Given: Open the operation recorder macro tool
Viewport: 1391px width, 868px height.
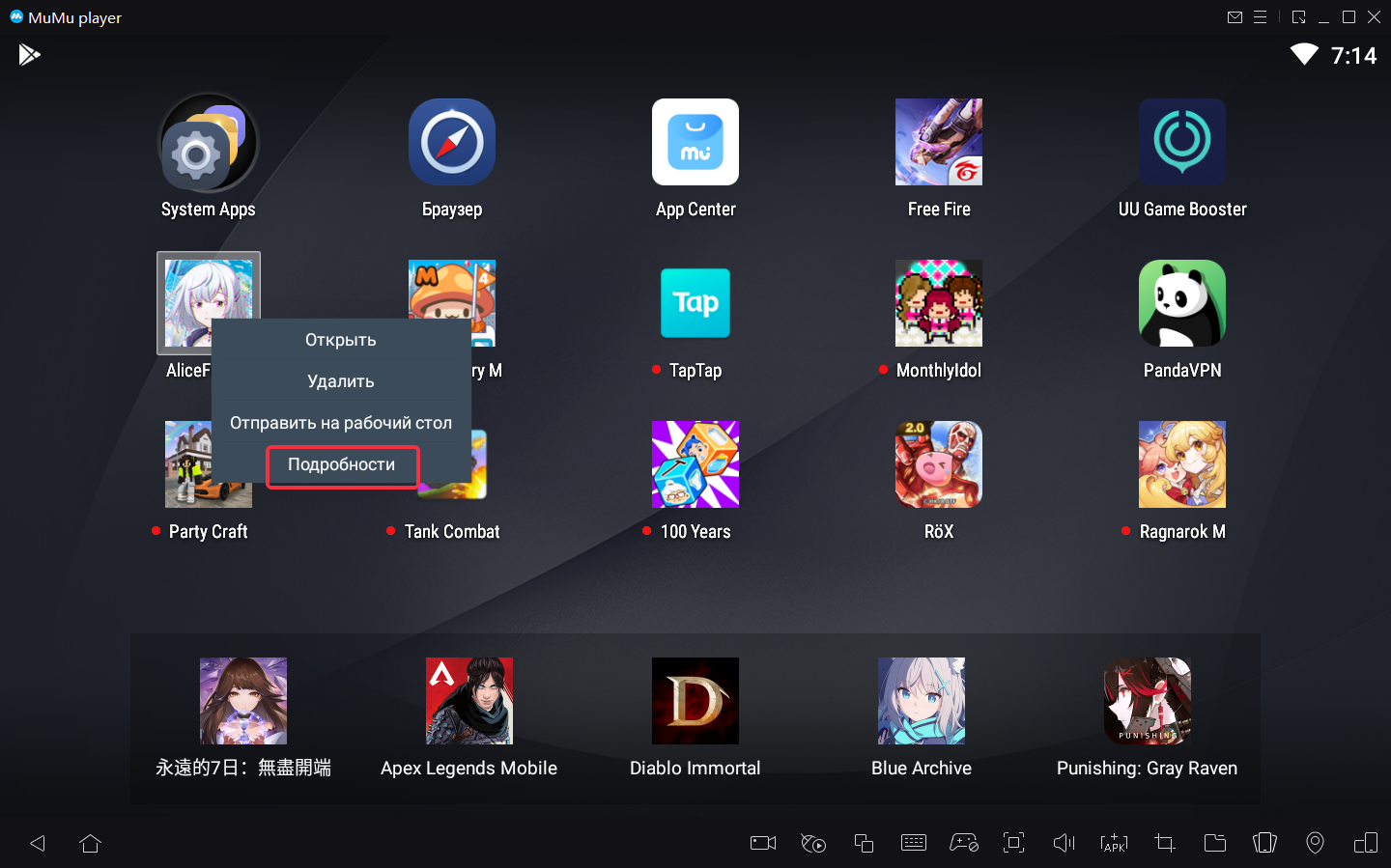Looking at the screenshot, I should pyautogui.click(x=813, y=843).
